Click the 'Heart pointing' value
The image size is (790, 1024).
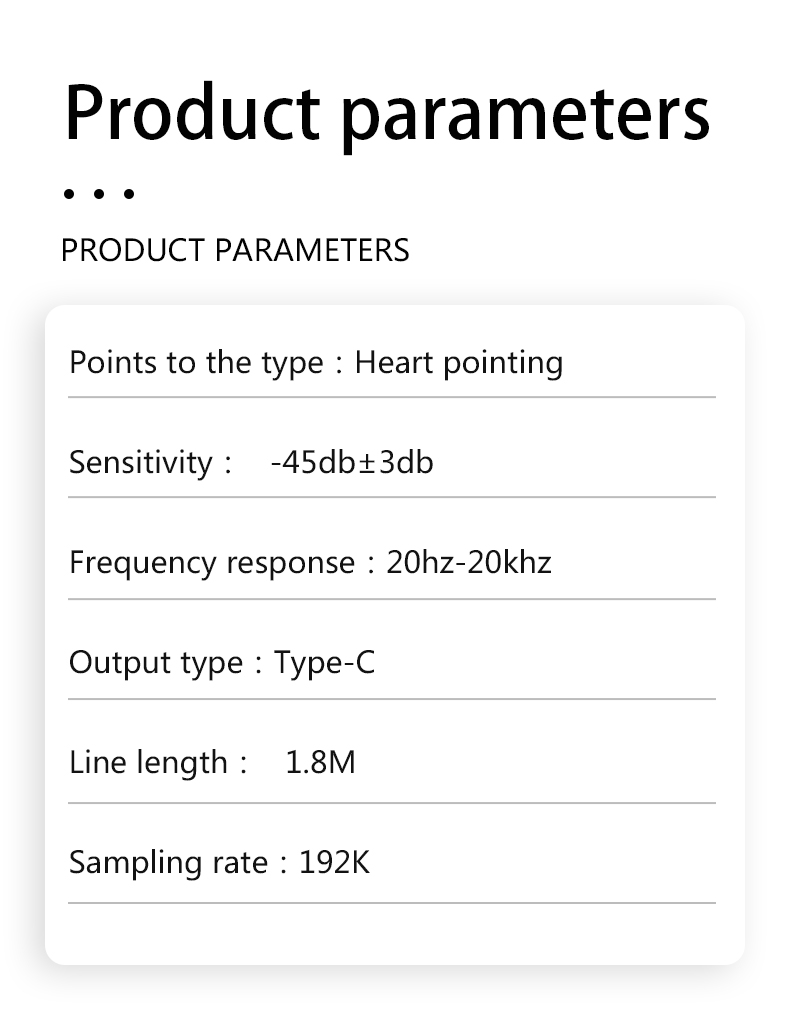point(458,362)
